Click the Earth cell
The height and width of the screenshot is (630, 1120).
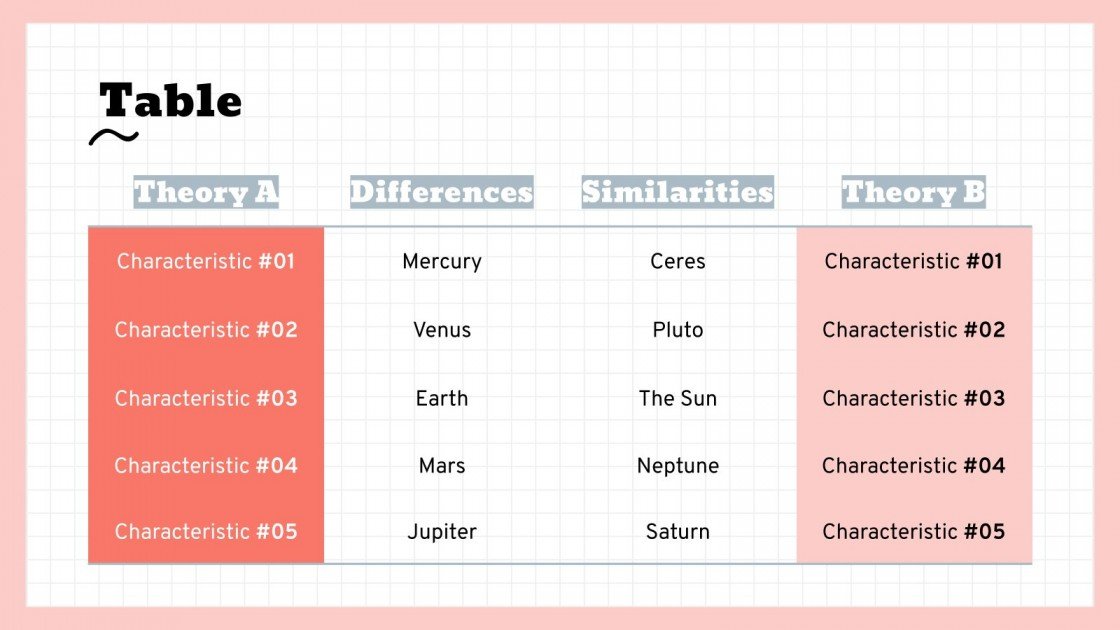point(442,398)
